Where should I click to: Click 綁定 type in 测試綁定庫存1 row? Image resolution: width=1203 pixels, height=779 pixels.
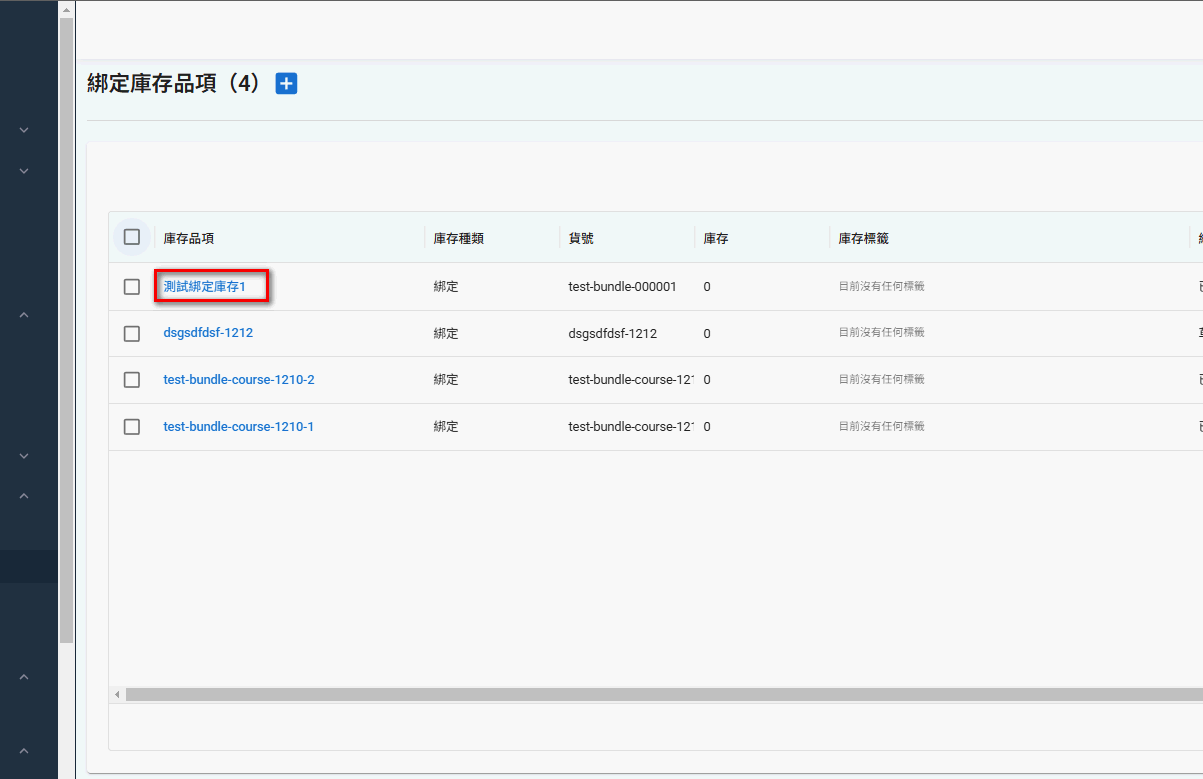[446, 286]
